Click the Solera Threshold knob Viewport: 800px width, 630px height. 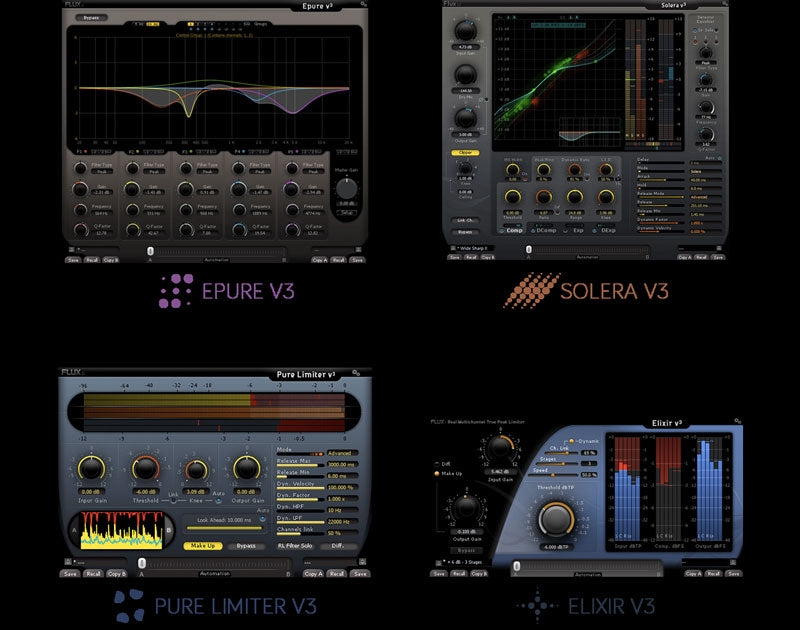tap(512, 197)
